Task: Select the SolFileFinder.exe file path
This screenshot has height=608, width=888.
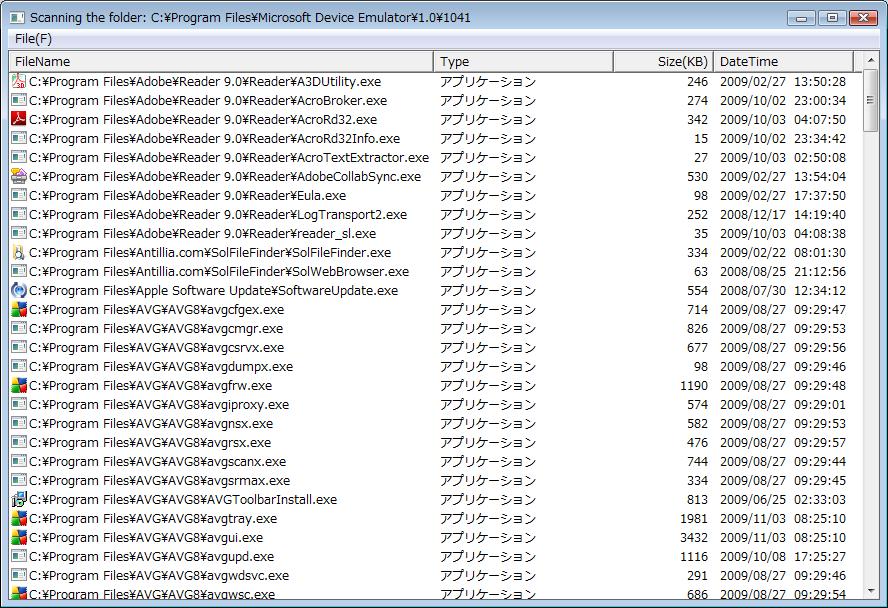Action: coord(210,252)
